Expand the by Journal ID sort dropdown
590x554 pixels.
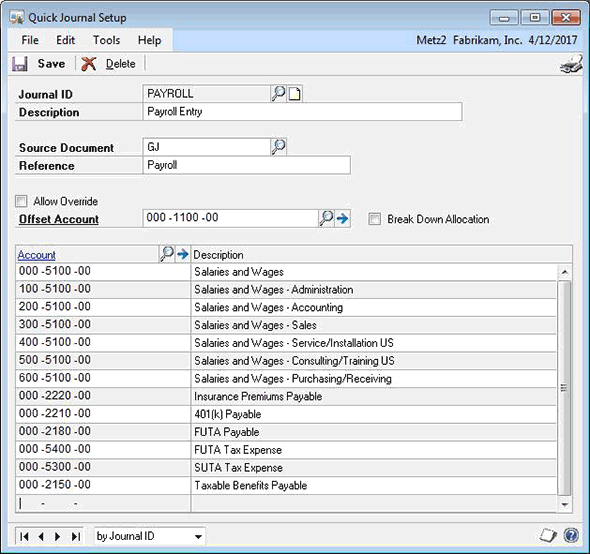(198, 536)
